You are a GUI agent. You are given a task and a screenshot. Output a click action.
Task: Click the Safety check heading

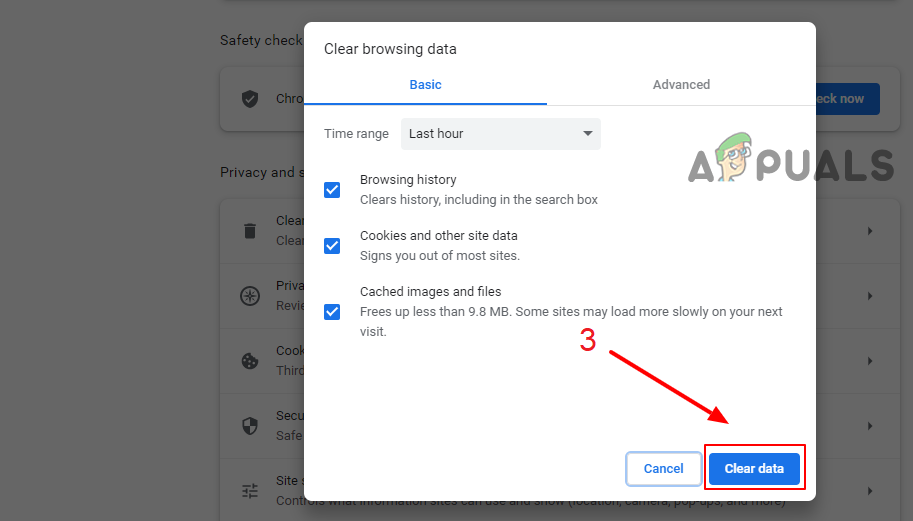pyautogui.click(x=261, y=40)
